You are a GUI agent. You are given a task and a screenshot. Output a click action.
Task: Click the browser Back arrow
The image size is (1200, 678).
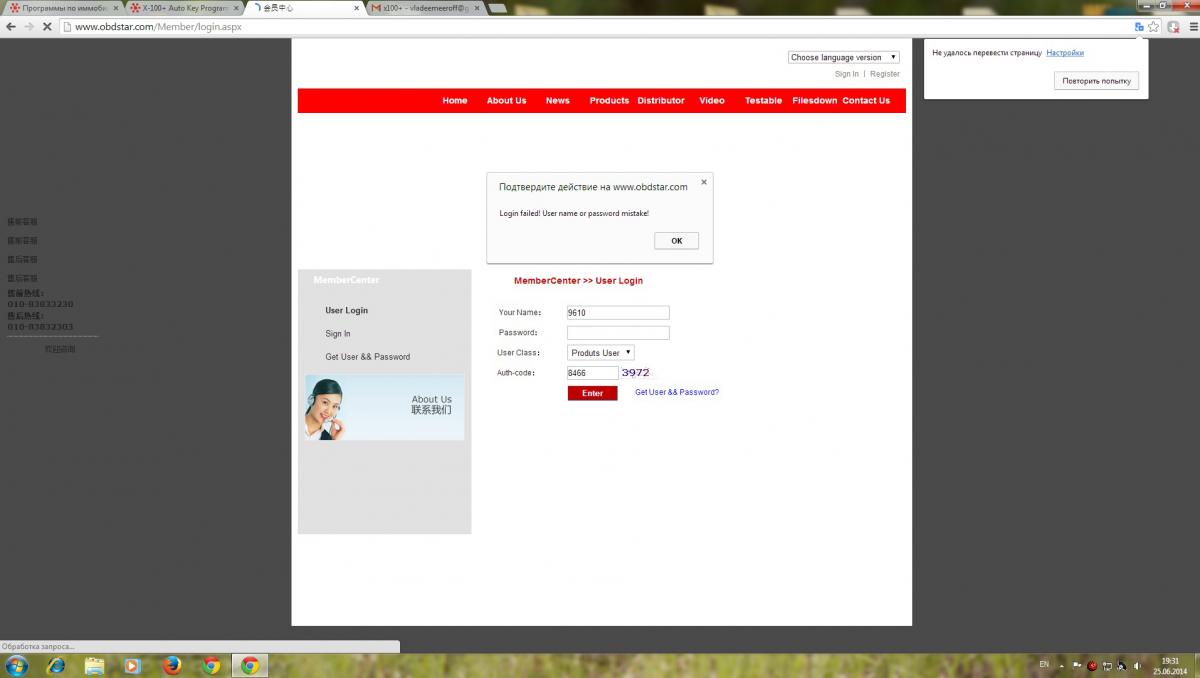[11, 27]
